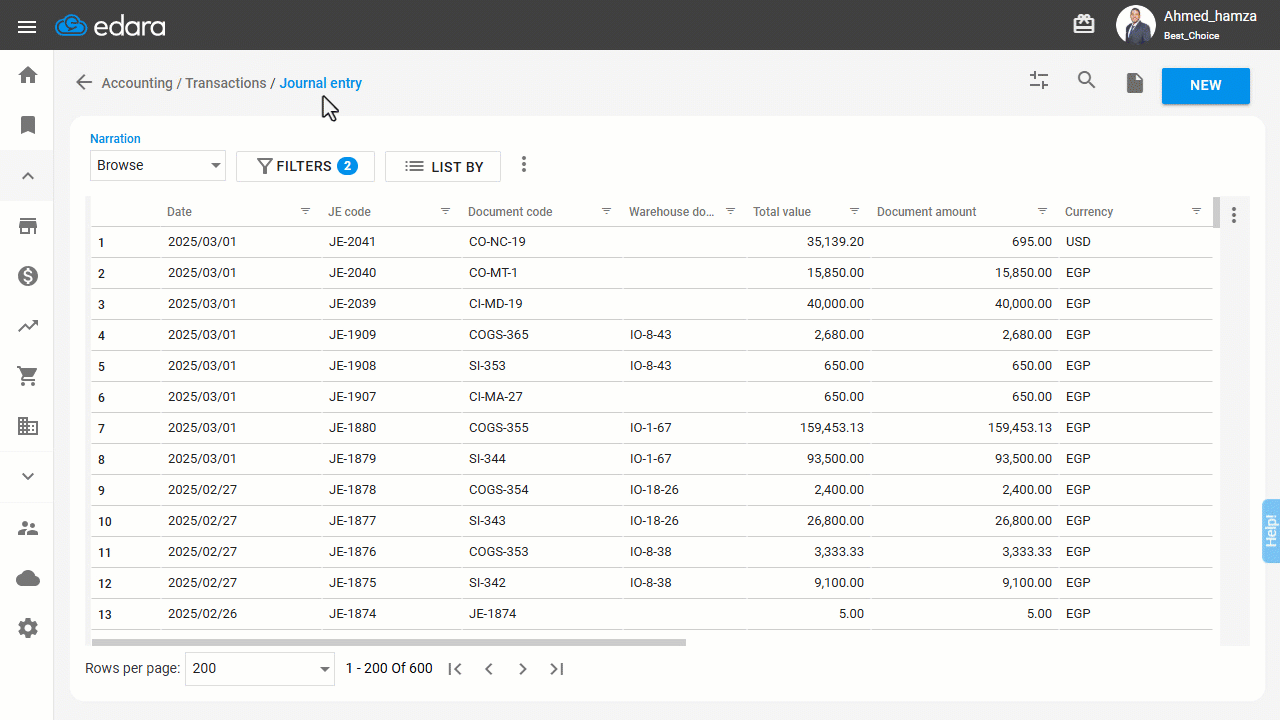Open the Document code column filter menu

pos(606,211)
